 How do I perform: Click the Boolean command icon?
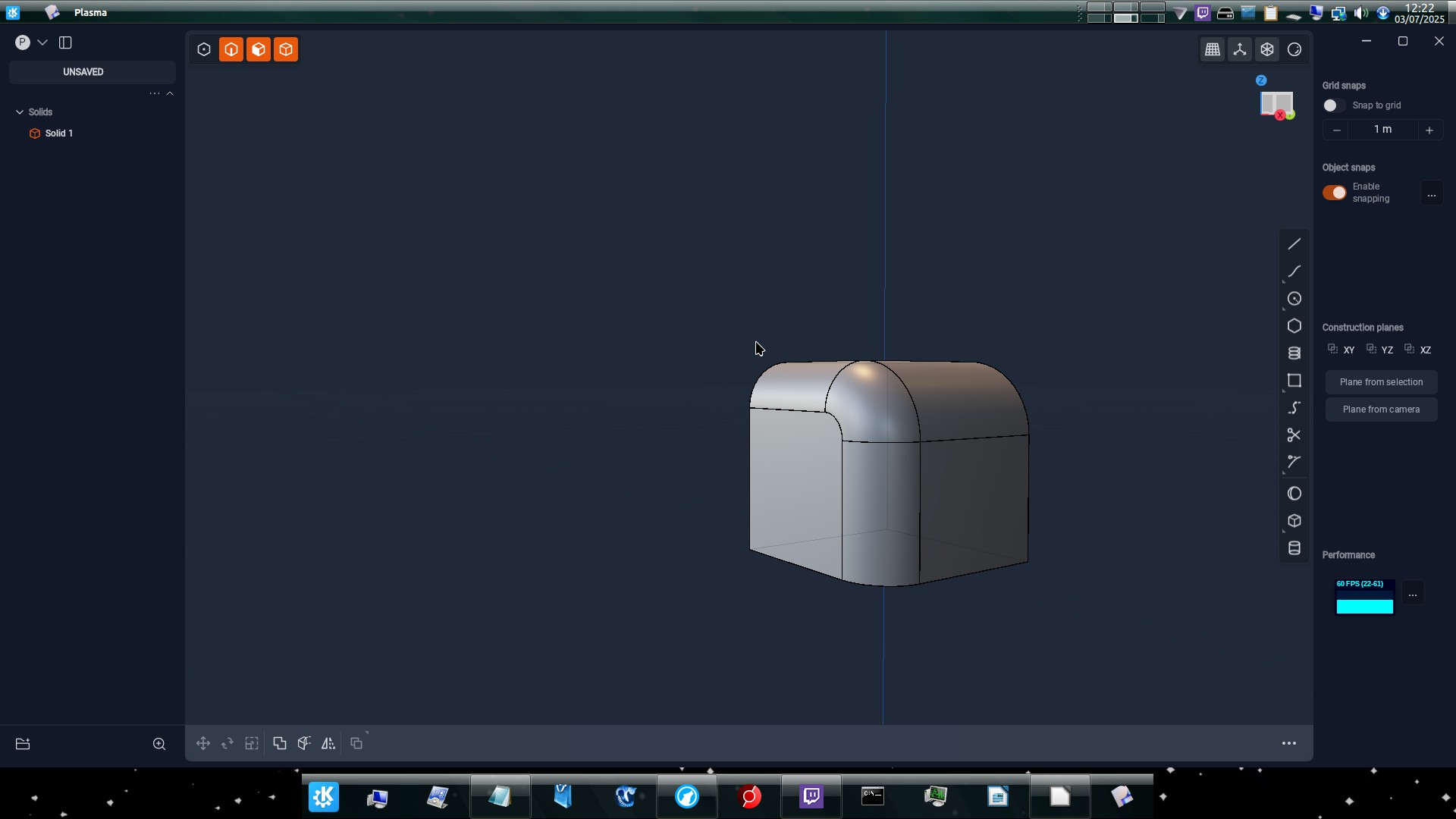(x=356, y=743)
